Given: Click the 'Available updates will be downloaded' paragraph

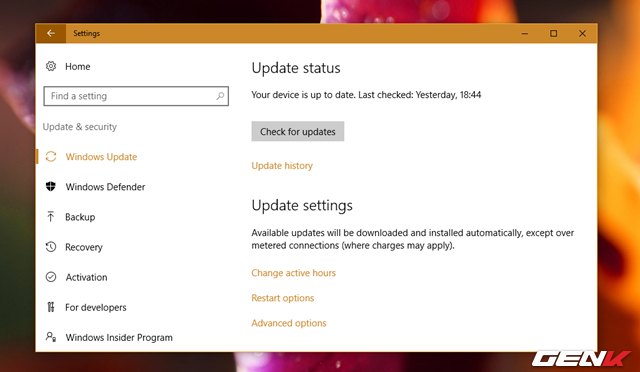Looking at the screenshot, I should (413, 239).
